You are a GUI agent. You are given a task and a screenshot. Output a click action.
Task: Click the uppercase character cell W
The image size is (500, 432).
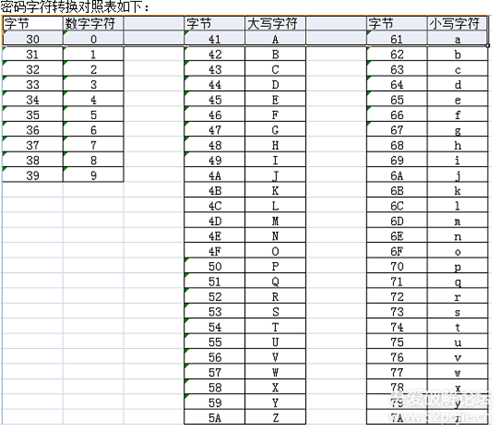tap(275, 372)
